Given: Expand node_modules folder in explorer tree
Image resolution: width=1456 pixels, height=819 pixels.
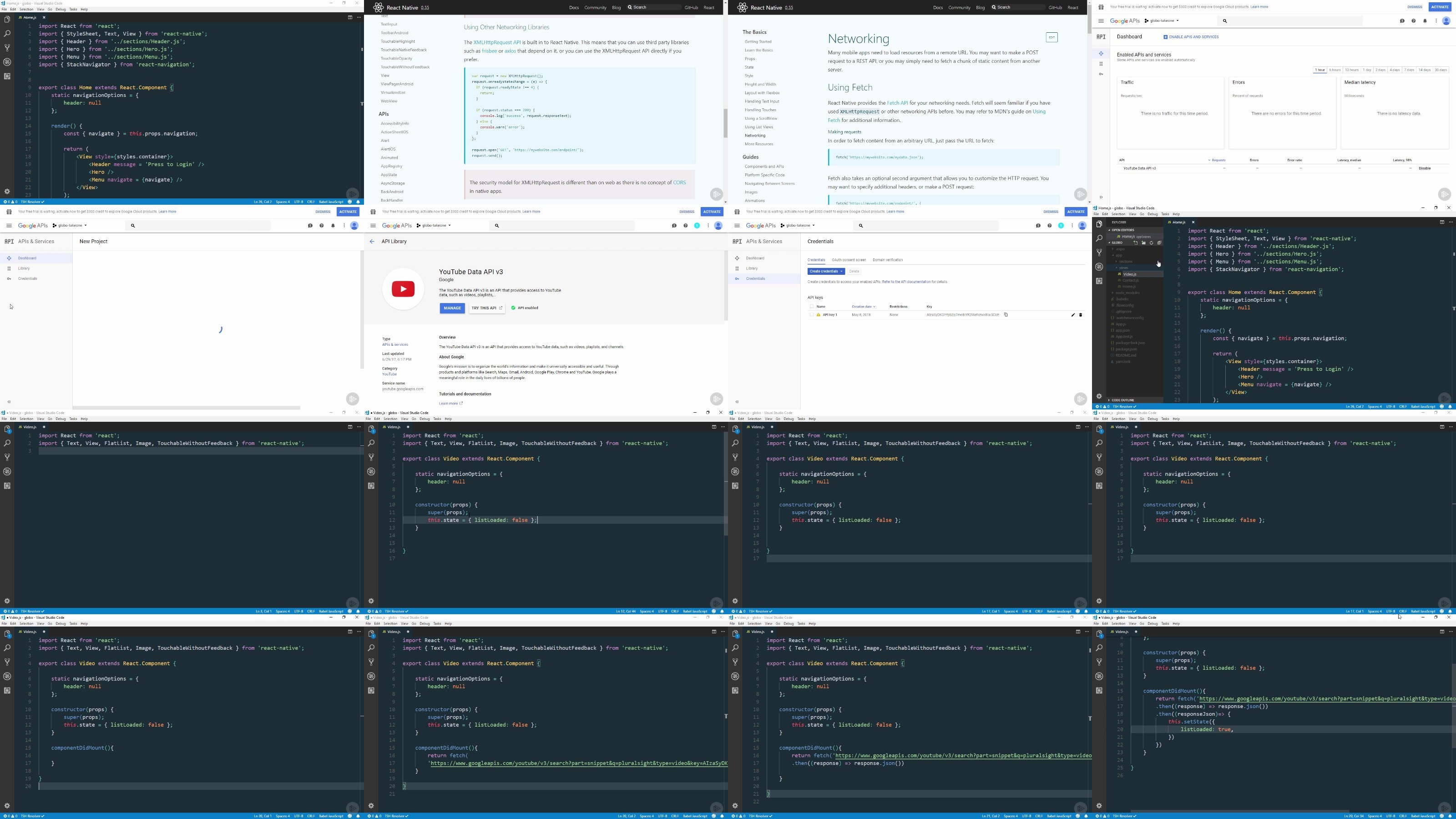Looking at the screenshot, I should coord(1127,293).
